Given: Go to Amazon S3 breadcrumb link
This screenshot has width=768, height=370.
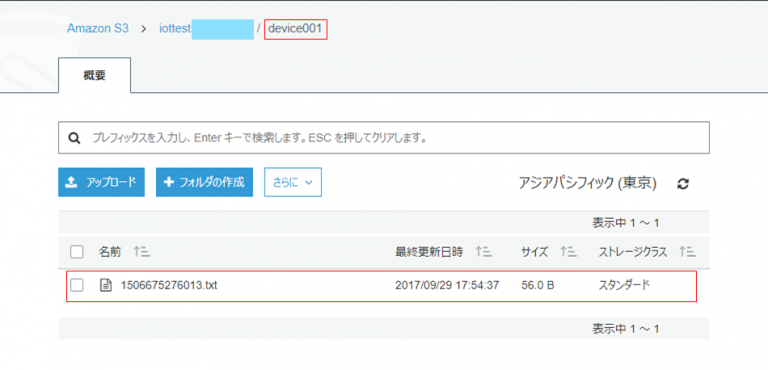Looking at the screenshot, I should click(x=98, y=28).
